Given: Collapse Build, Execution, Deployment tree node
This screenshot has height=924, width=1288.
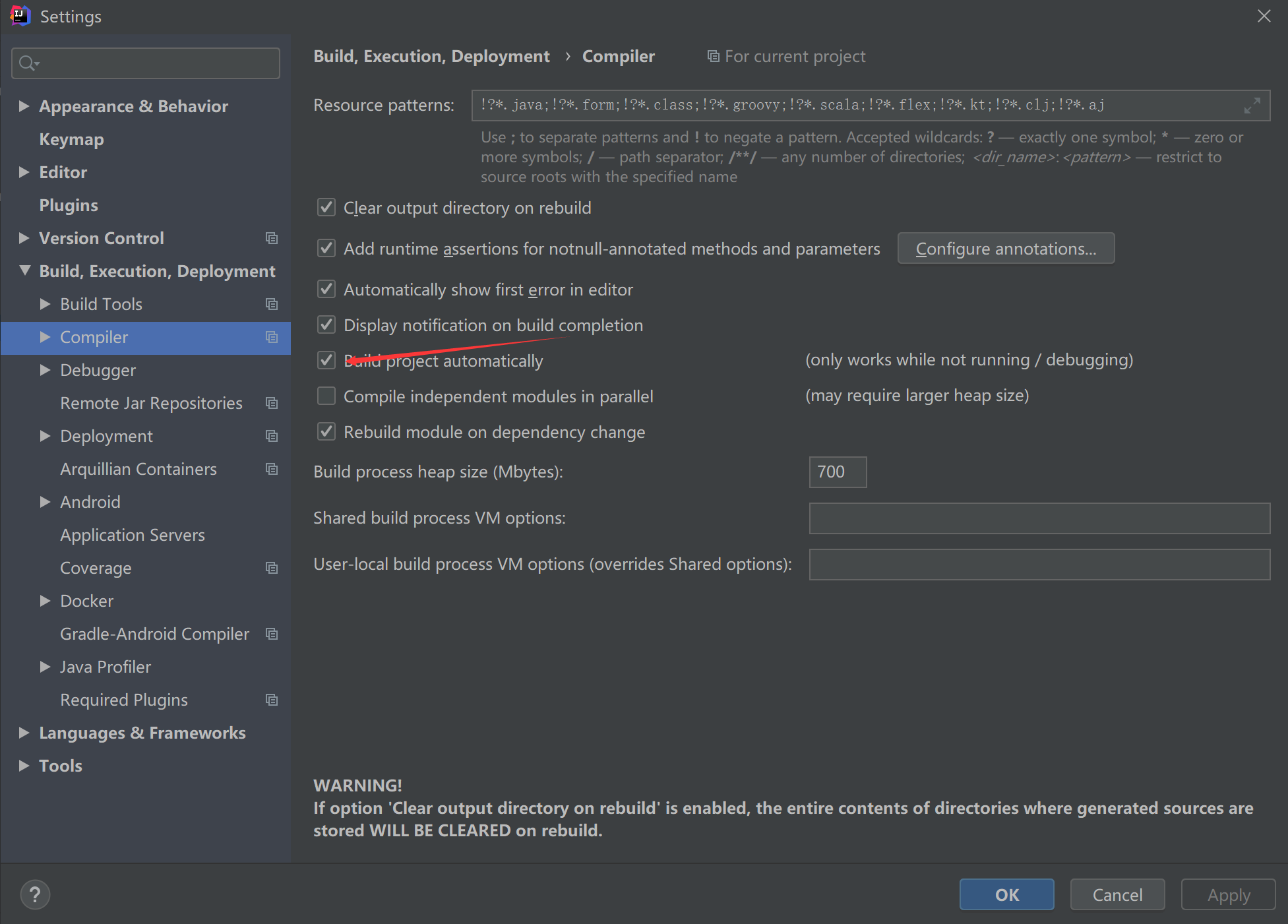Looking at the screenshot, I should [24, 270].
